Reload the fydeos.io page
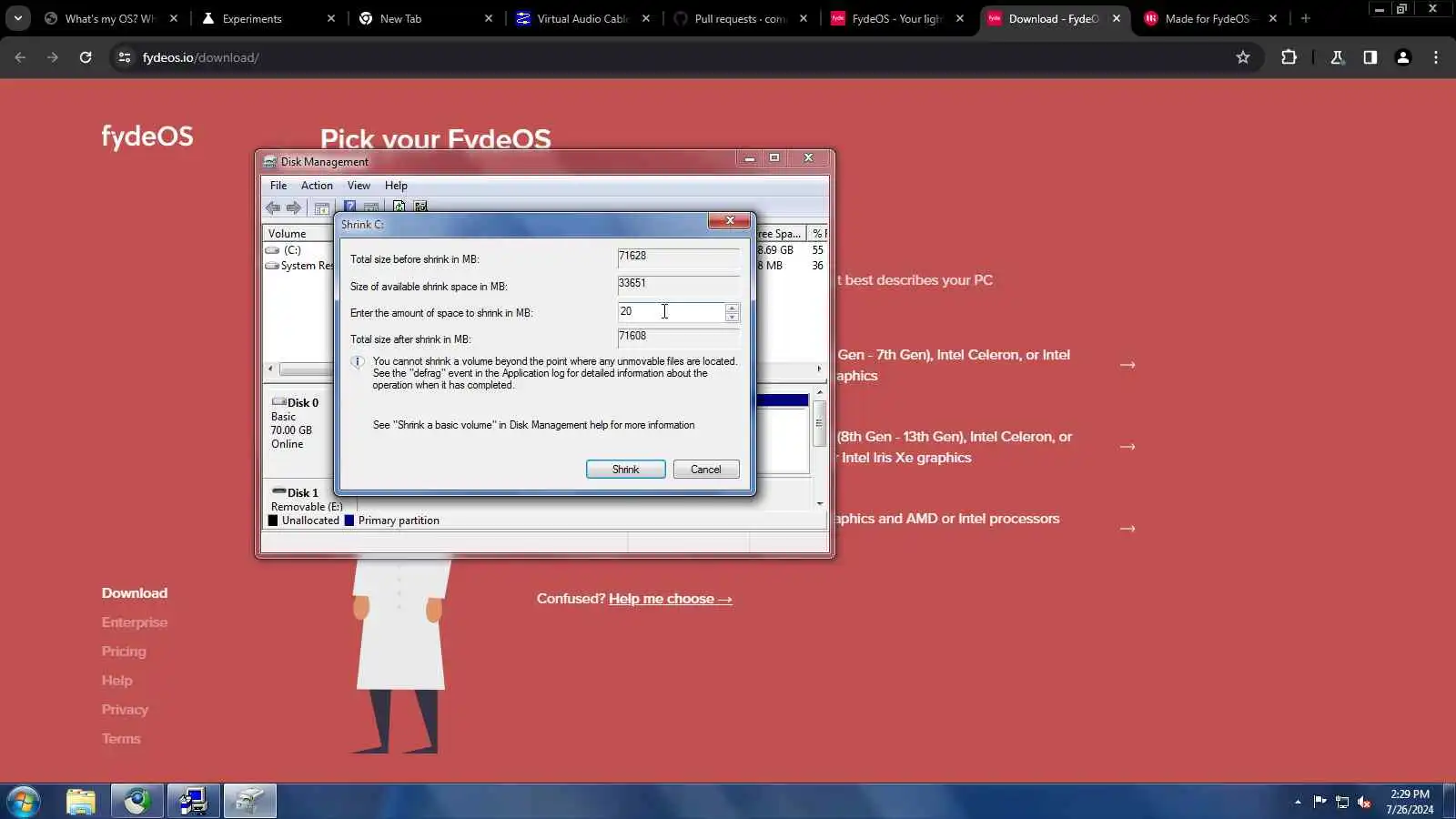 coord(86,57)
